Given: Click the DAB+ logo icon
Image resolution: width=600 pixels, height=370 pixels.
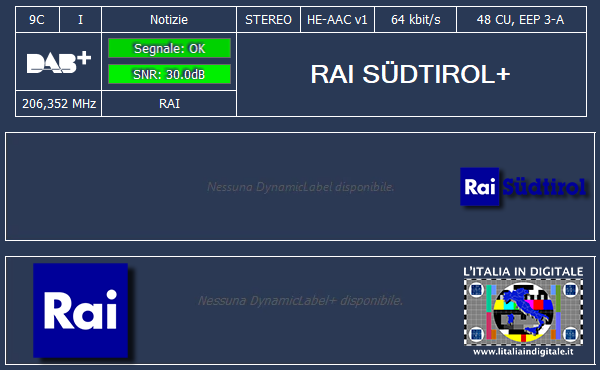Looking at the screenshot, I should pyautogui.click(x=59, y=62).
